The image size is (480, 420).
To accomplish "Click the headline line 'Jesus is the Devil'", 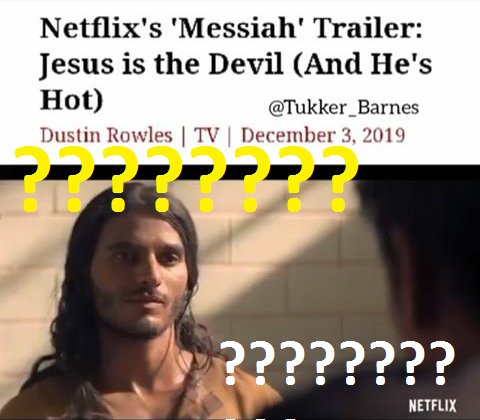I will pos(162,64).
